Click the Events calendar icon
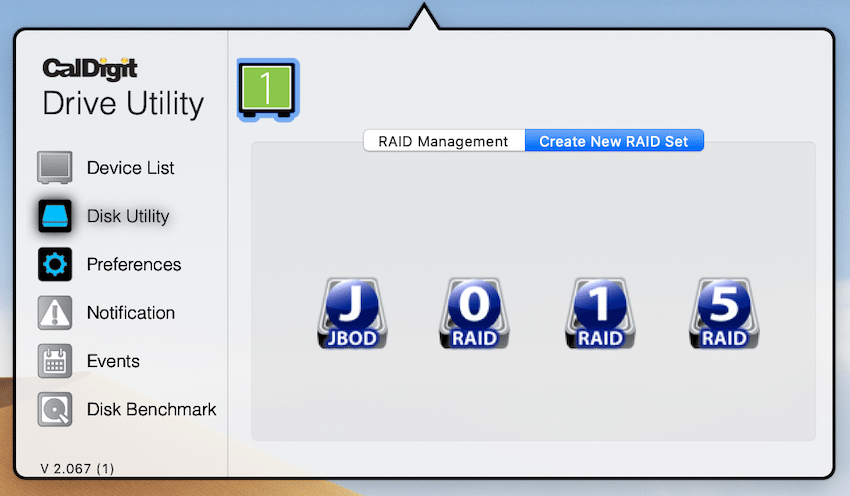This screenshot has width=850, height=496. point(55,361)
